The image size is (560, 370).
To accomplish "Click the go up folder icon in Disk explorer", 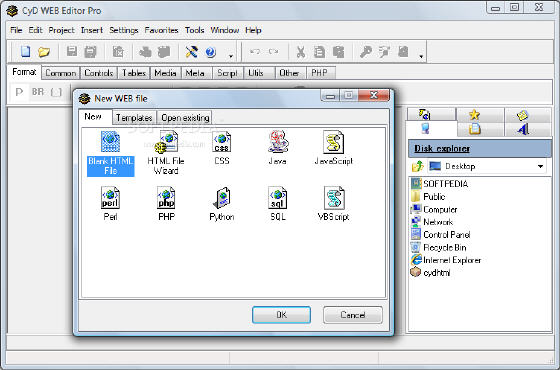I will (x=418, y=166).
